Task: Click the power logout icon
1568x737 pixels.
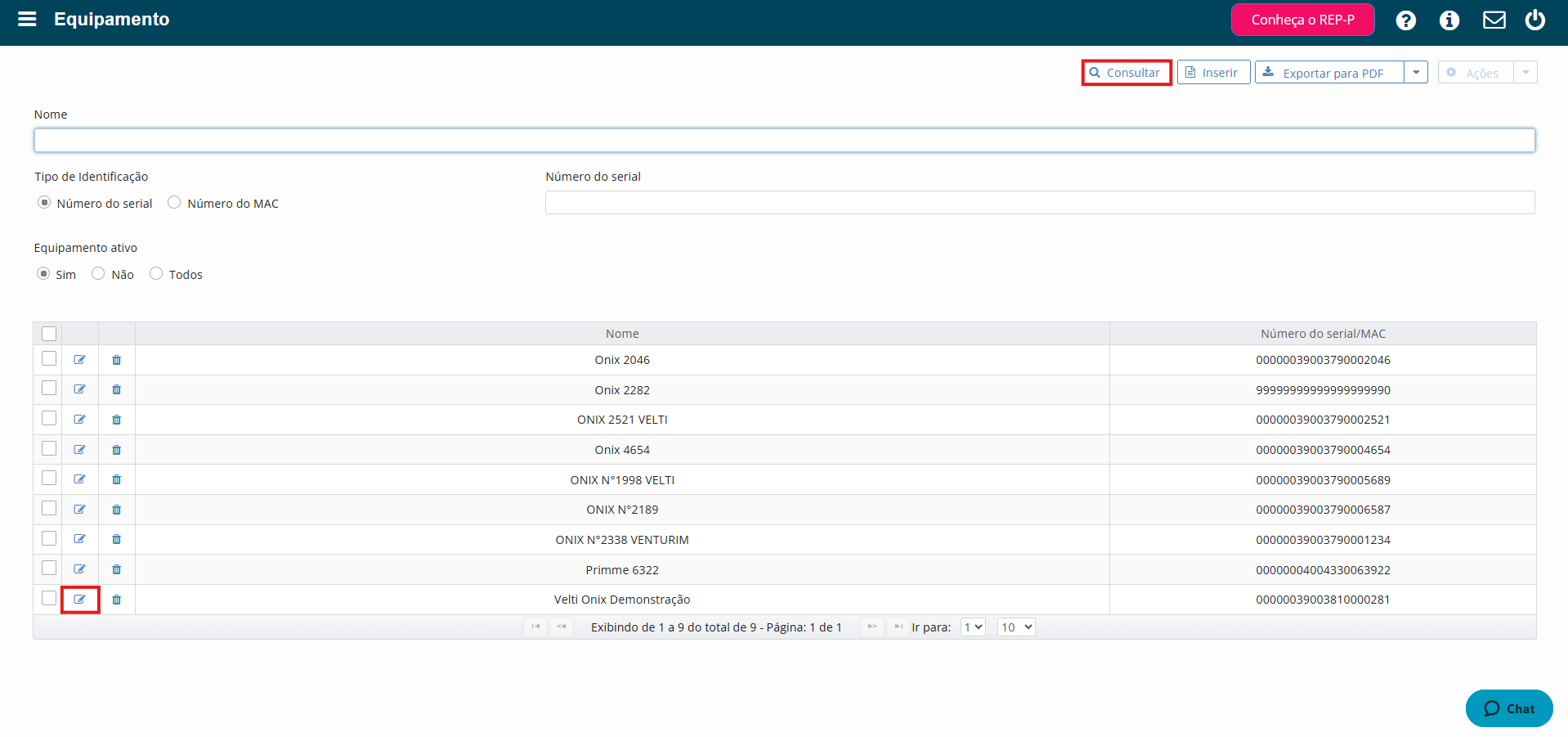Action: pos(1535,20)
